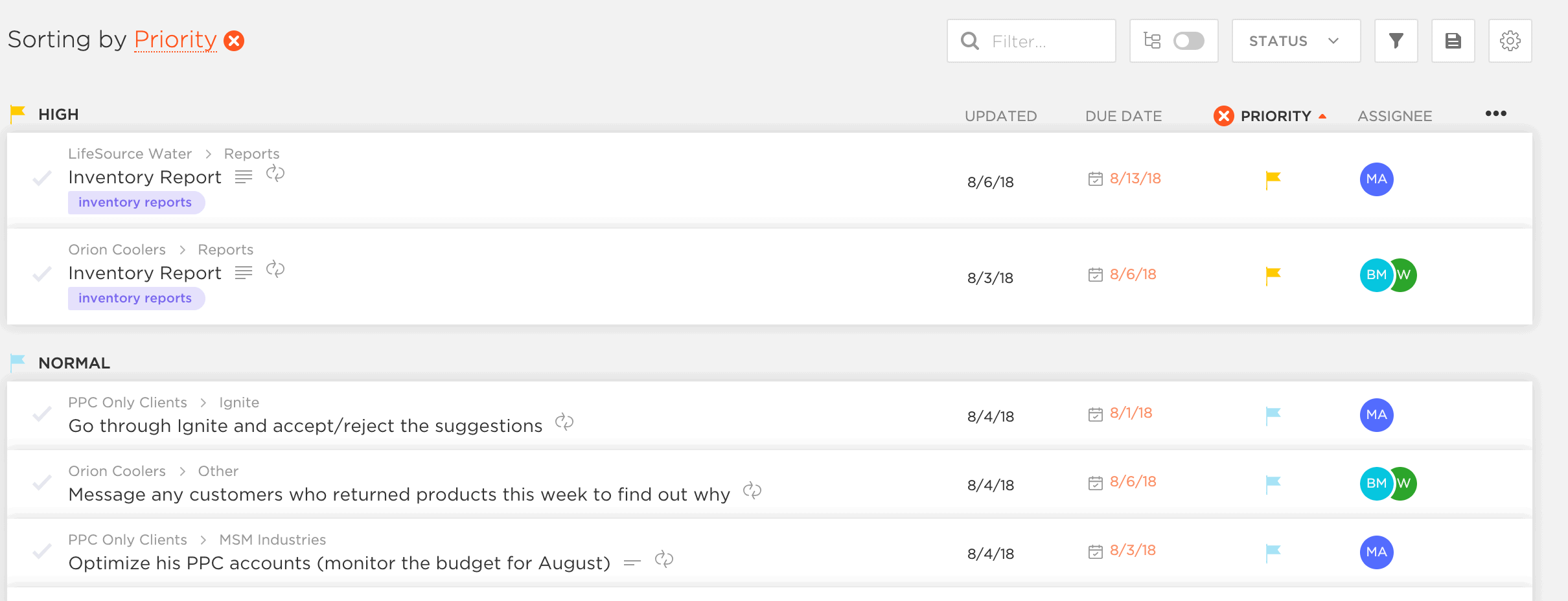The height and width of the screenshot is (601, 1568).
Task: Click the description icon on Orion Coolers Inventory Report
Action: [x=244, y=273]
